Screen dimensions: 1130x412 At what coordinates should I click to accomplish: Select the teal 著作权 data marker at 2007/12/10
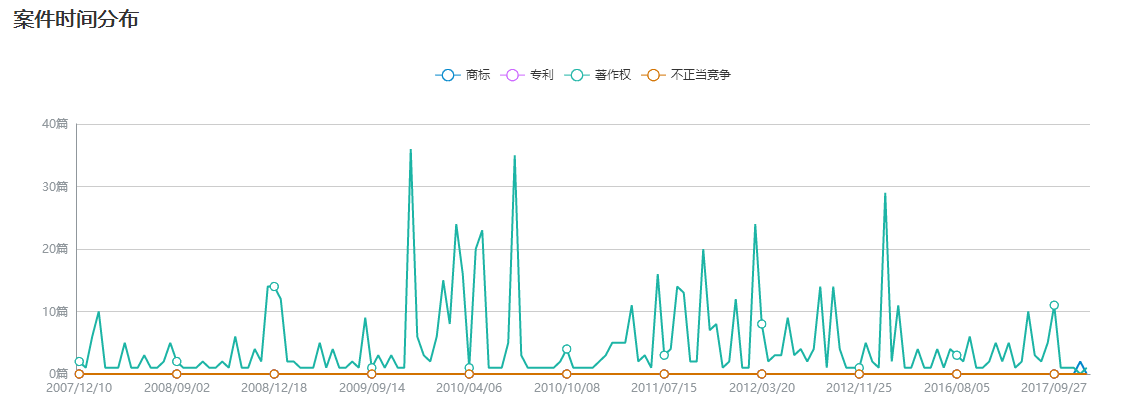click(79, 362)
